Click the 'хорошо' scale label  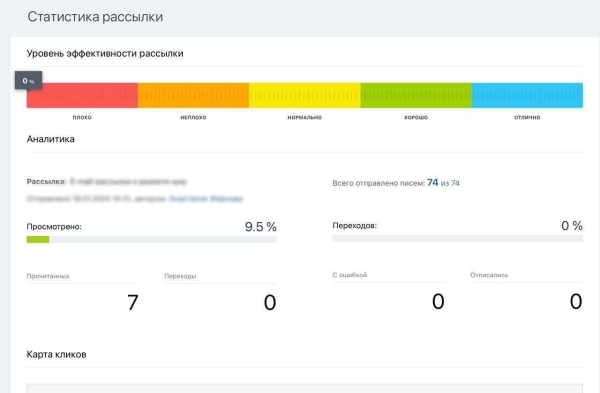coord(416,117)
